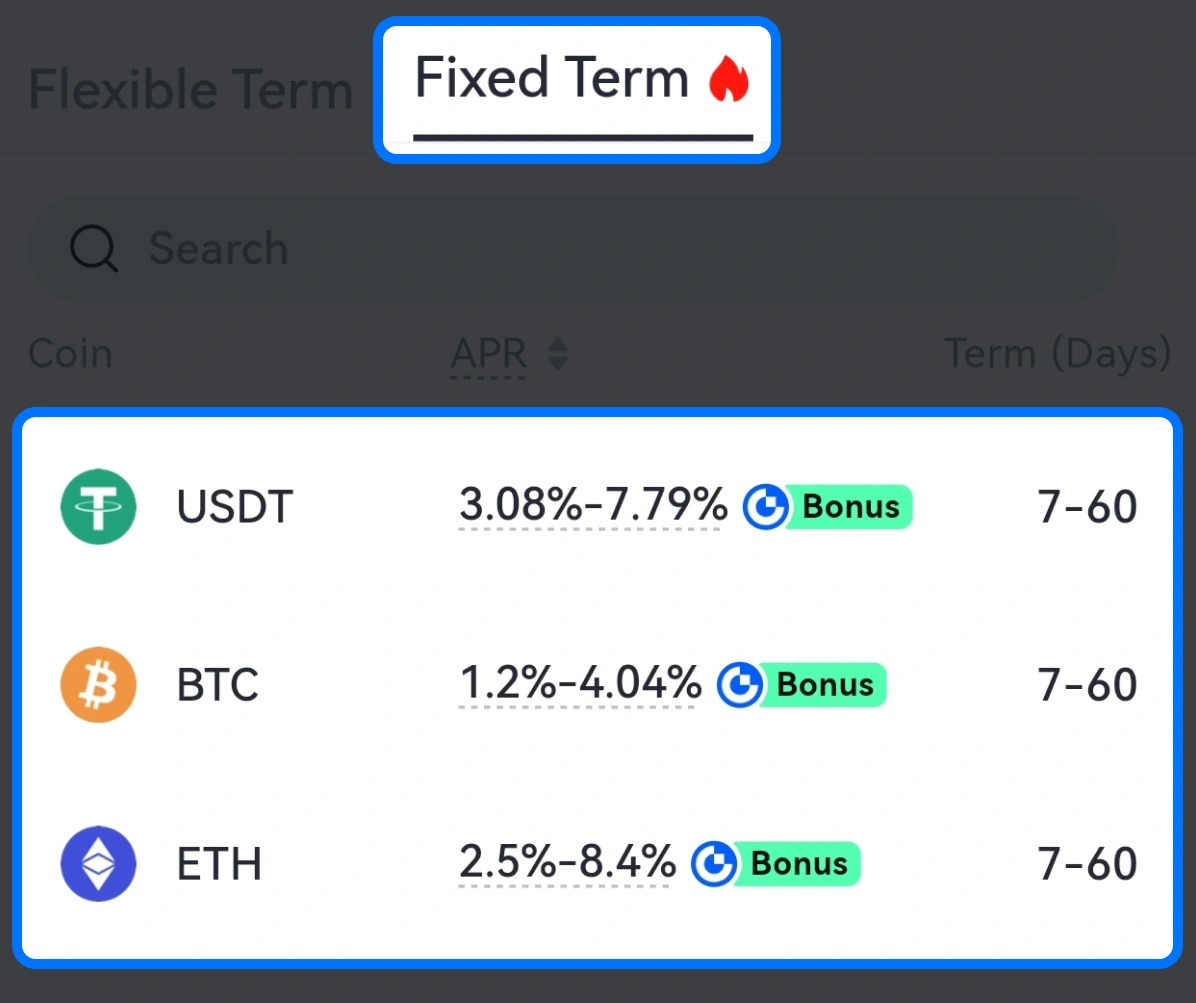This screenshot has height=1003, width=1196.
Task: Switch to the Flexible Term tab
Action: click(191, 90)
